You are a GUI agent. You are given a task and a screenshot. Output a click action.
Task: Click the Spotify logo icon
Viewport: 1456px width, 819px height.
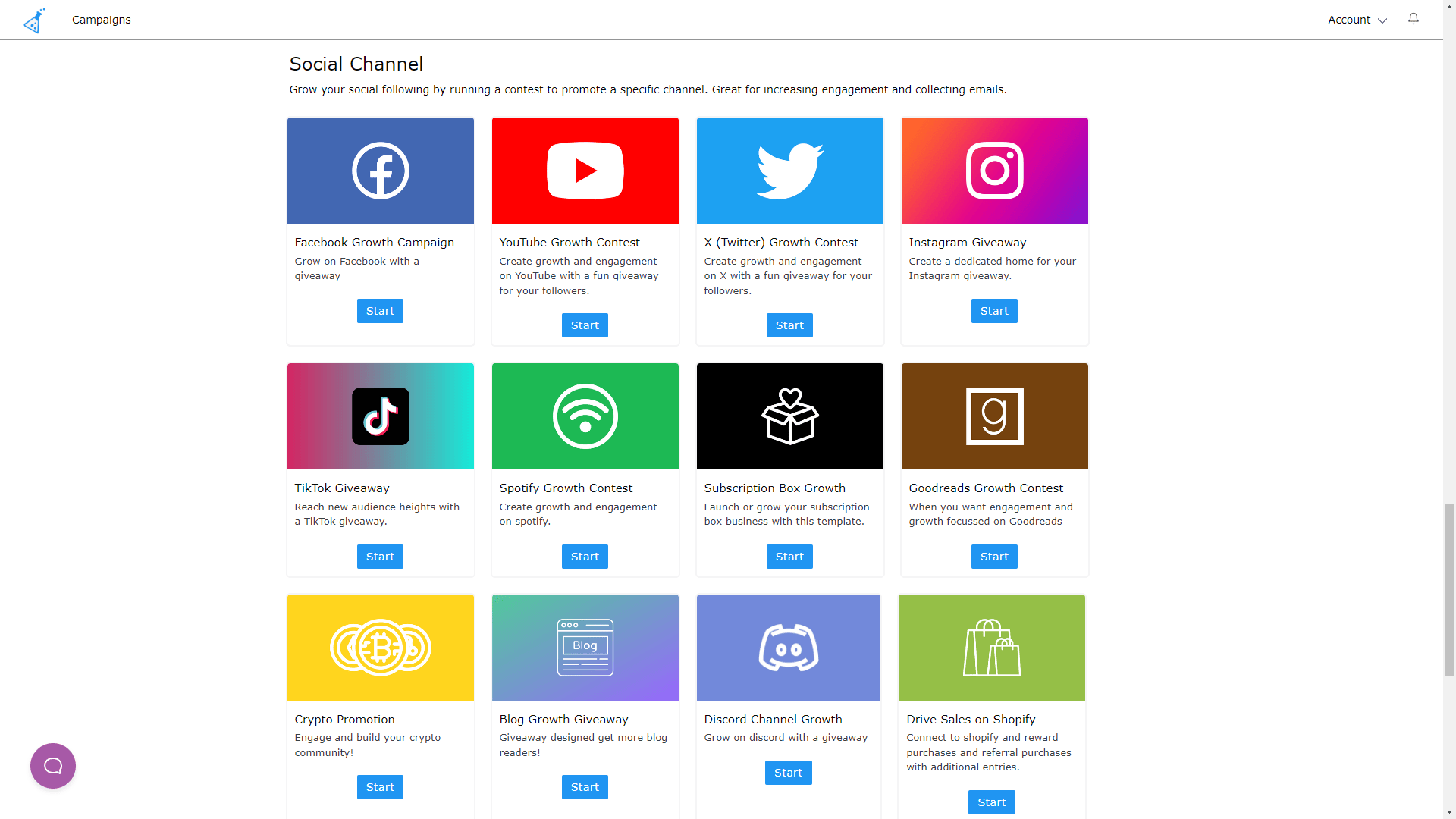click(x=585, y=416)
